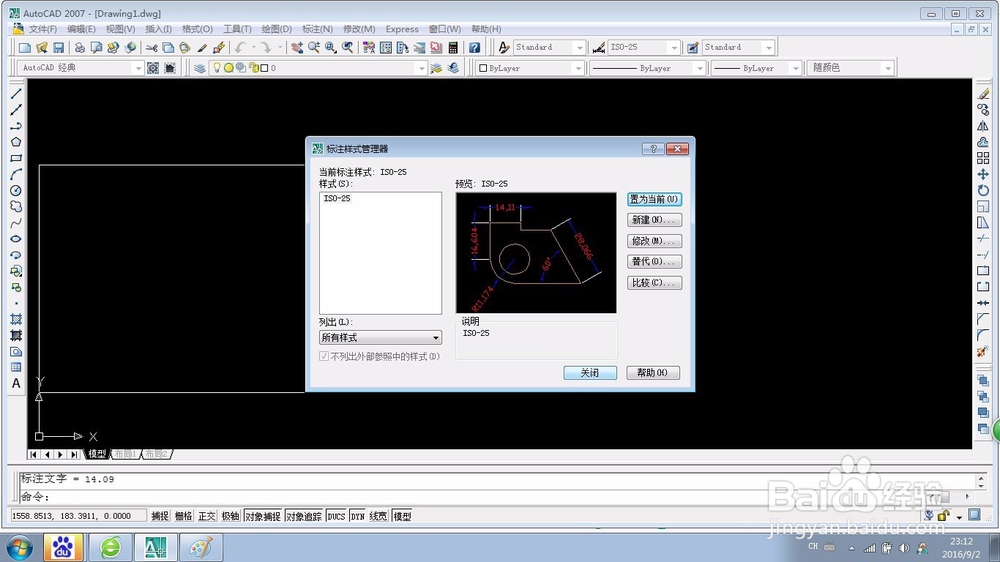Select the Erase tool in modify toolbar
Screen dimensions: 1000x562
(983, 94)
